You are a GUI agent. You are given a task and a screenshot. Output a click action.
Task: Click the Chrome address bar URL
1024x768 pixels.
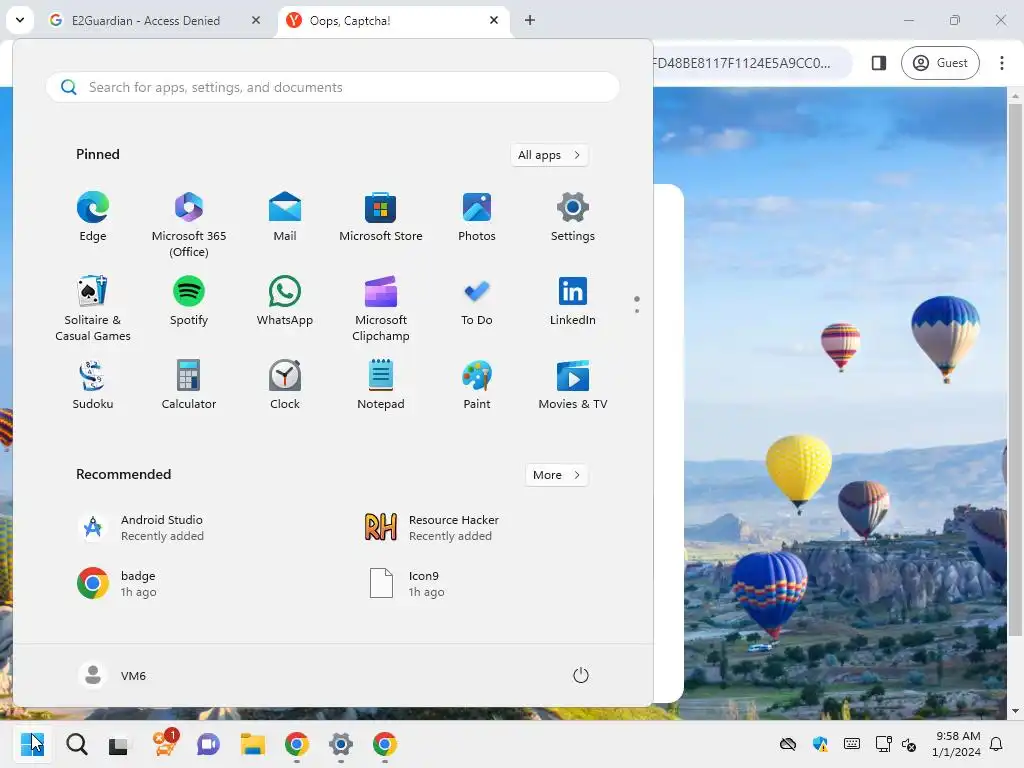pyautogui.click(x=744, y=63)
